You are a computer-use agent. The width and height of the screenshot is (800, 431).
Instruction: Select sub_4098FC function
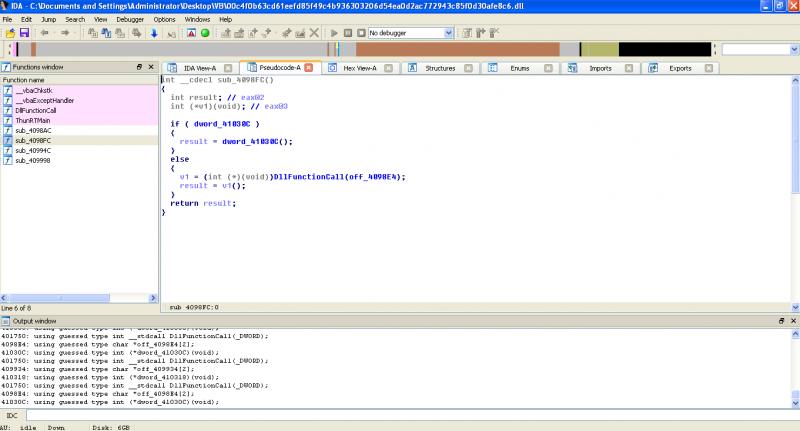pyautogui.click(x=79, y=140)
